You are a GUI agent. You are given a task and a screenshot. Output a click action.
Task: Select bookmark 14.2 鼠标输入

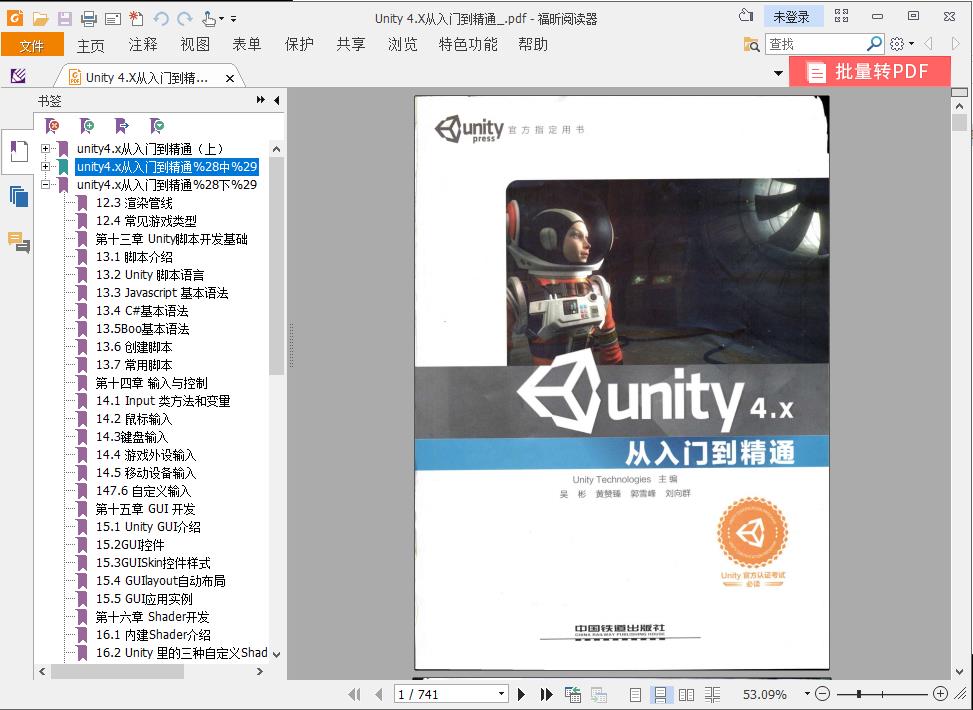[134, 419]
